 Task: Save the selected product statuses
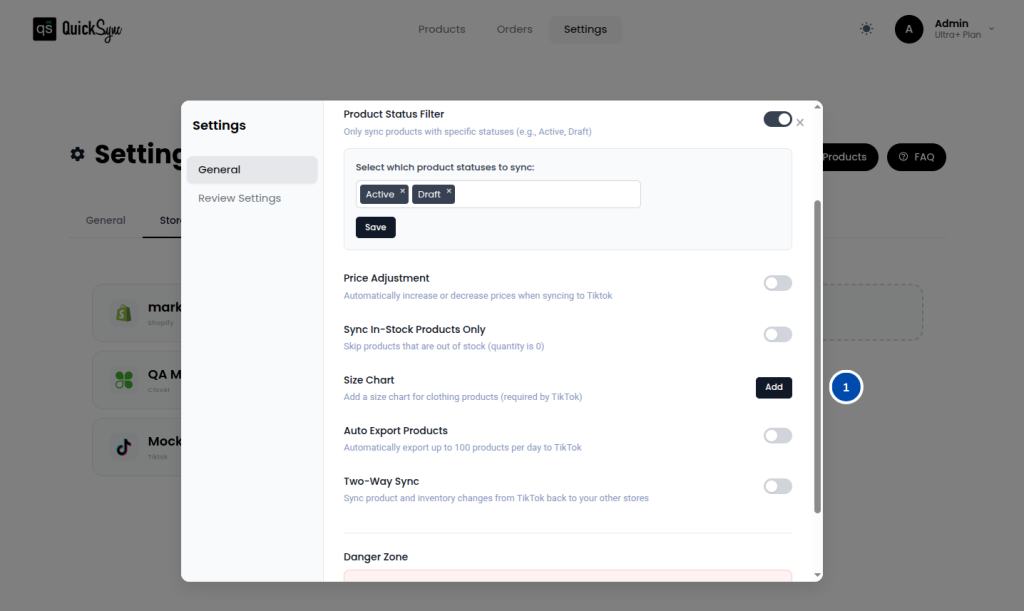point(375,227)
